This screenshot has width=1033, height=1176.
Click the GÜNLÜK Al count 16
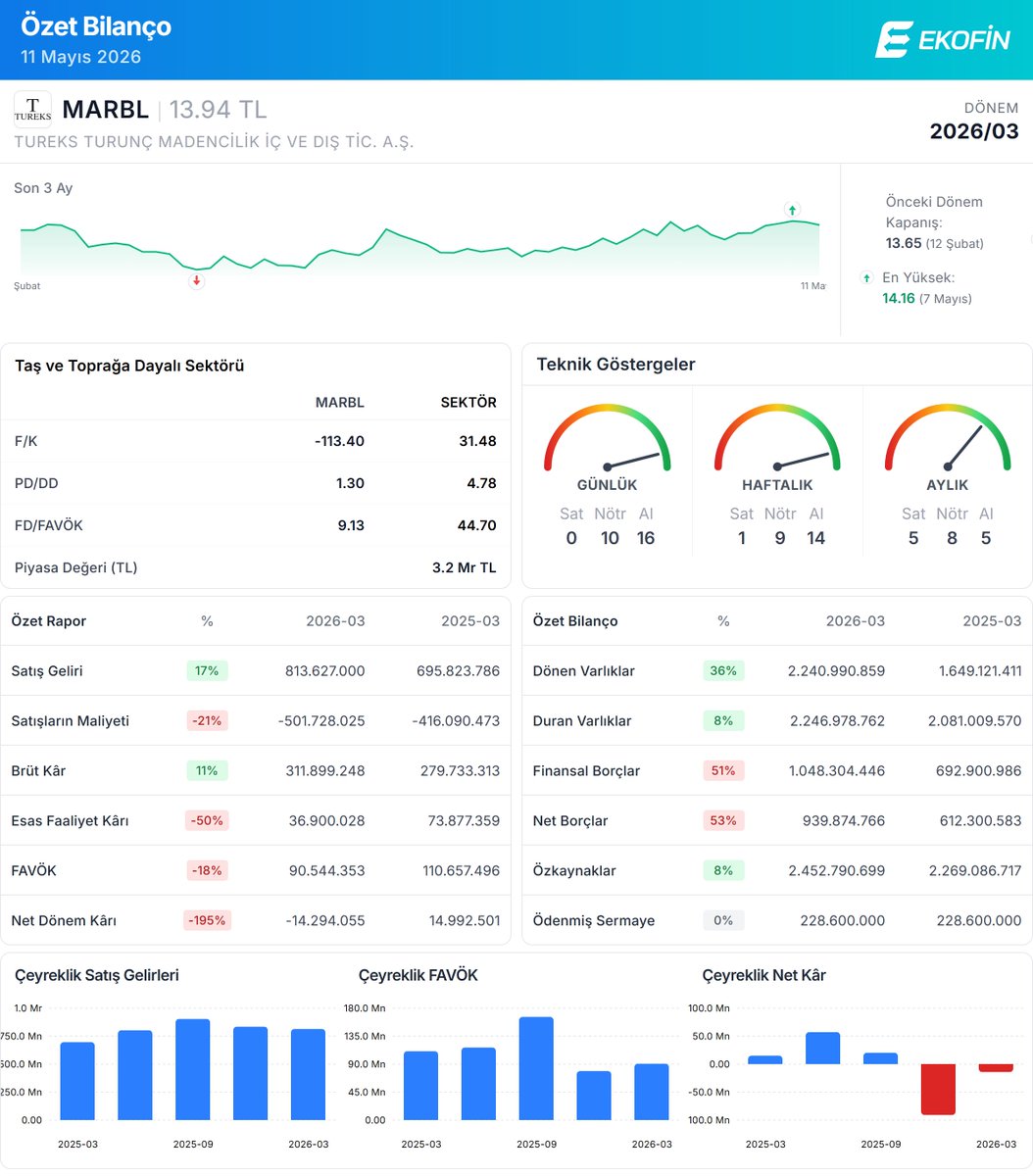pos(646,538)
